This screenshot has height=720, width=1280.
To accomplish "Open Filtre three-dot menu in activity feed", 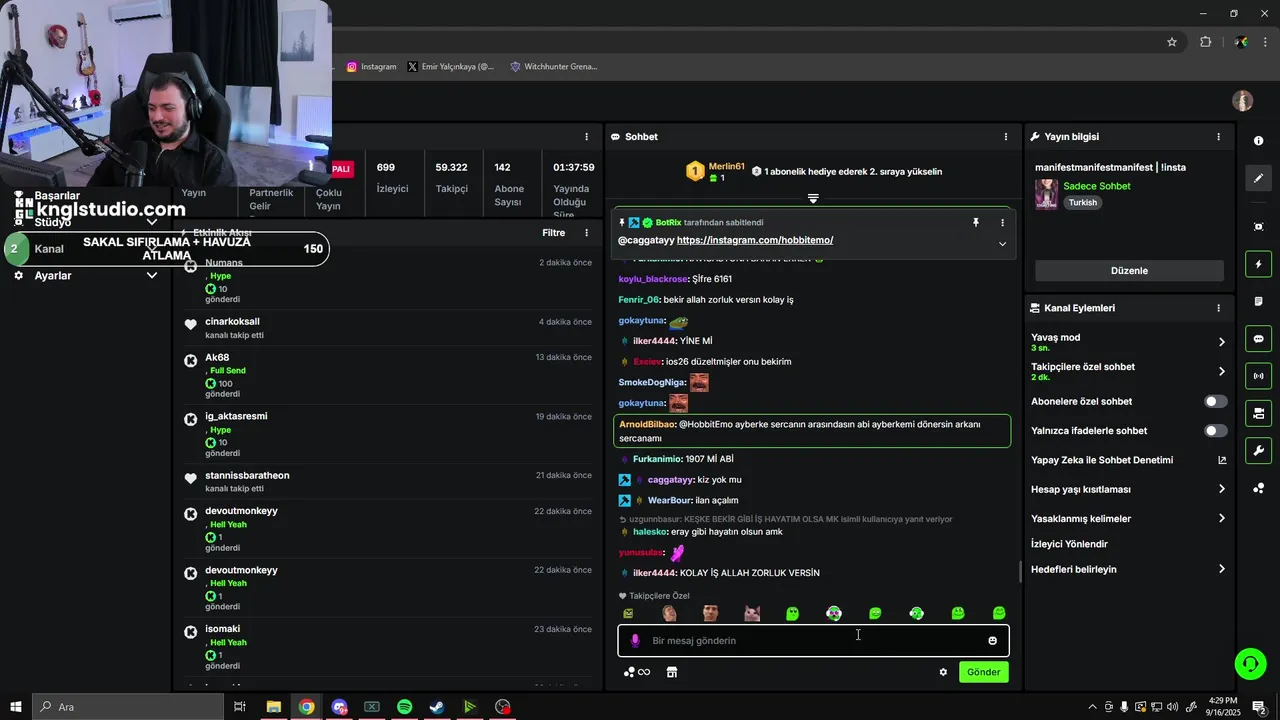I will tap(586, 233).
